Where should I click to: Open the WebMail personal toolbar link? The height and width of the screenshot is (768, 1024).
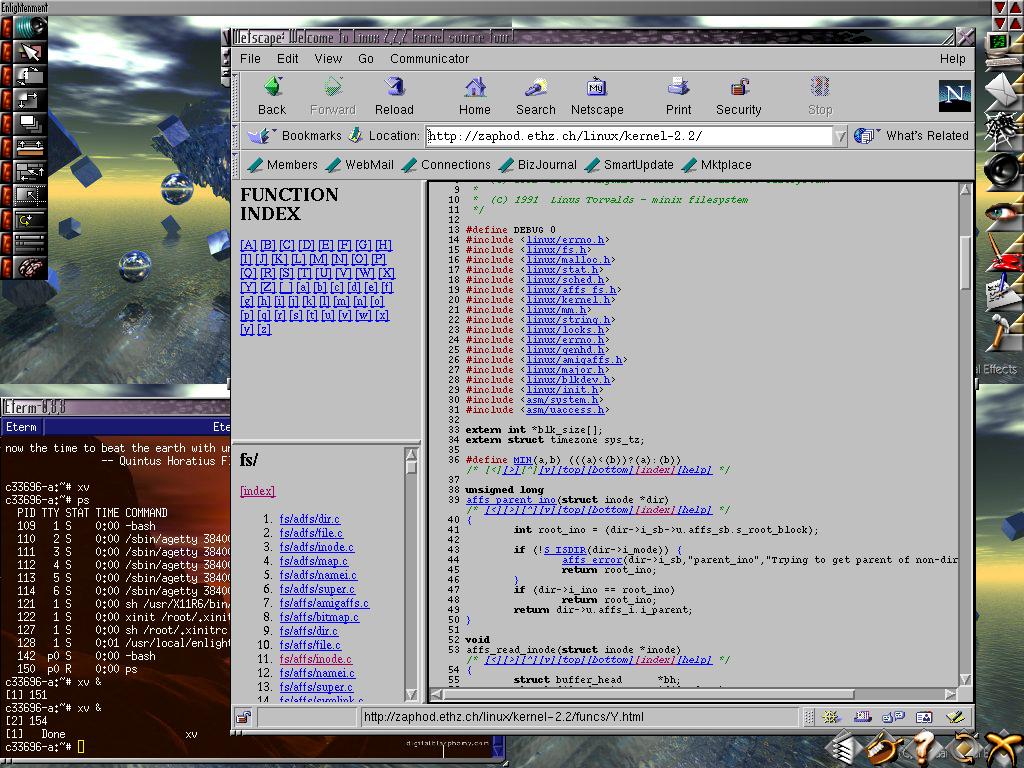click(x=360, y=165)
